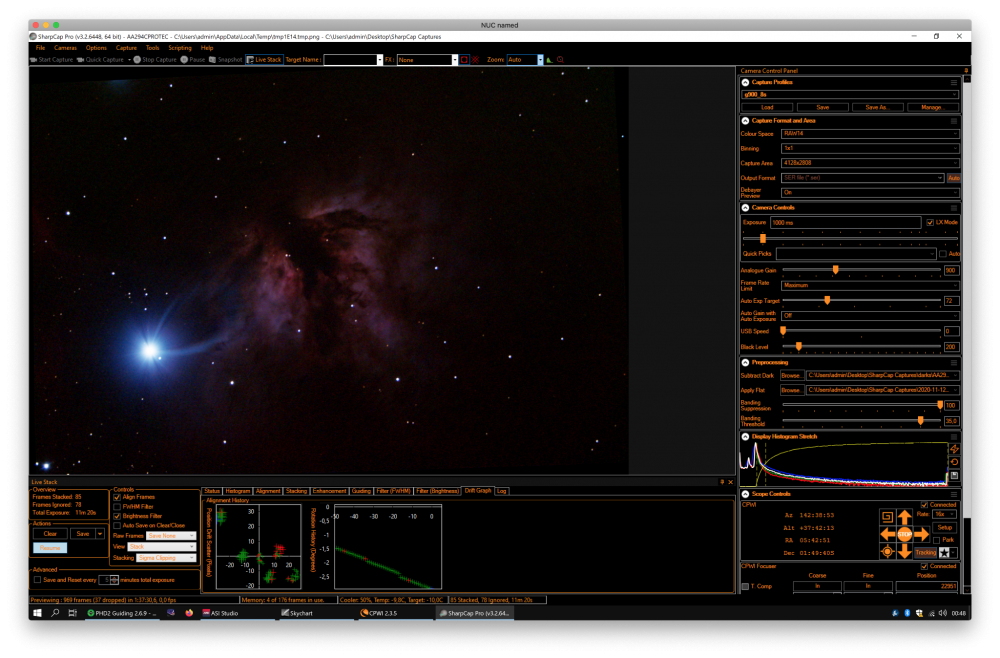1000x658 pixels.
Task: Toggle the Align Frames checkbox
Action: click(117, 497)
